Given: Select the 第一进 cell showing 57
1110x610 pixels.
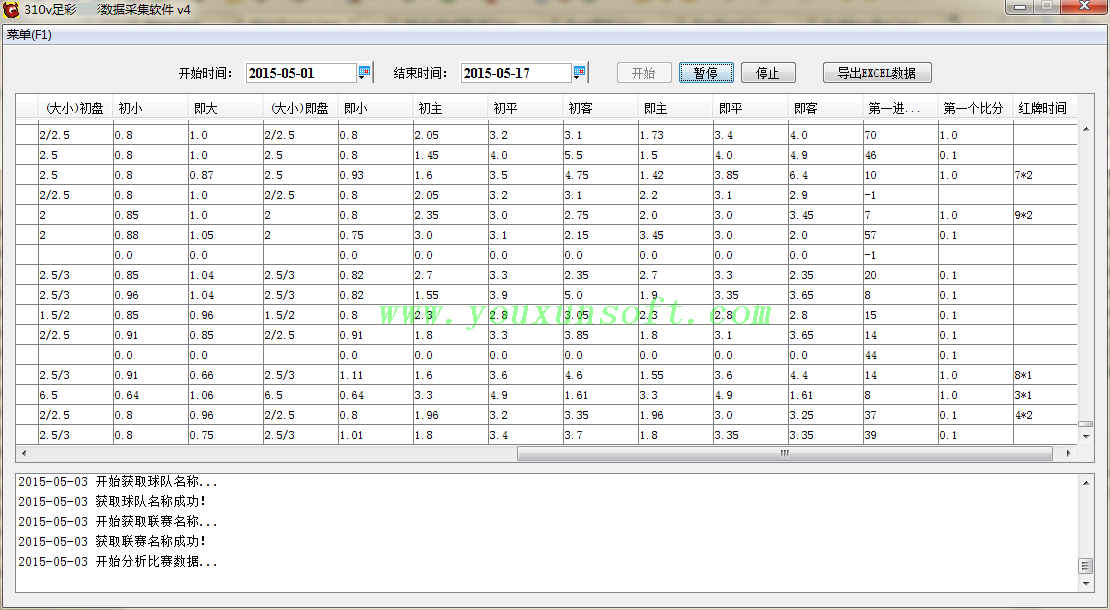Looking at the screenshot, I should point(901,235).
